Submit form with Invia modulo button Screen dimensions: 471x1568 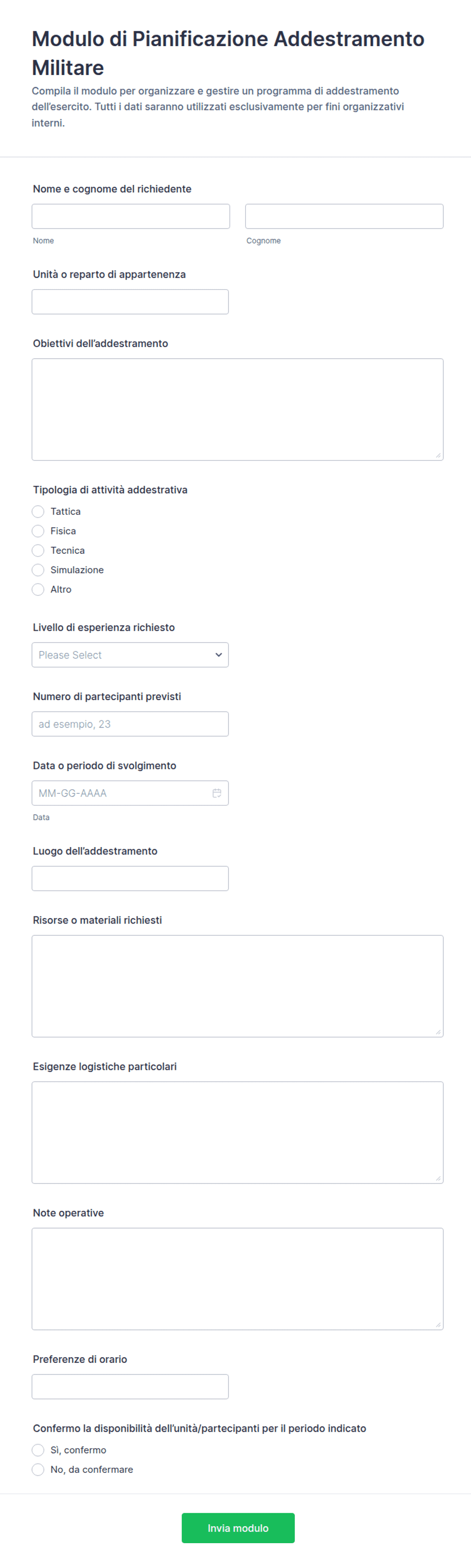pos(238,1528)
